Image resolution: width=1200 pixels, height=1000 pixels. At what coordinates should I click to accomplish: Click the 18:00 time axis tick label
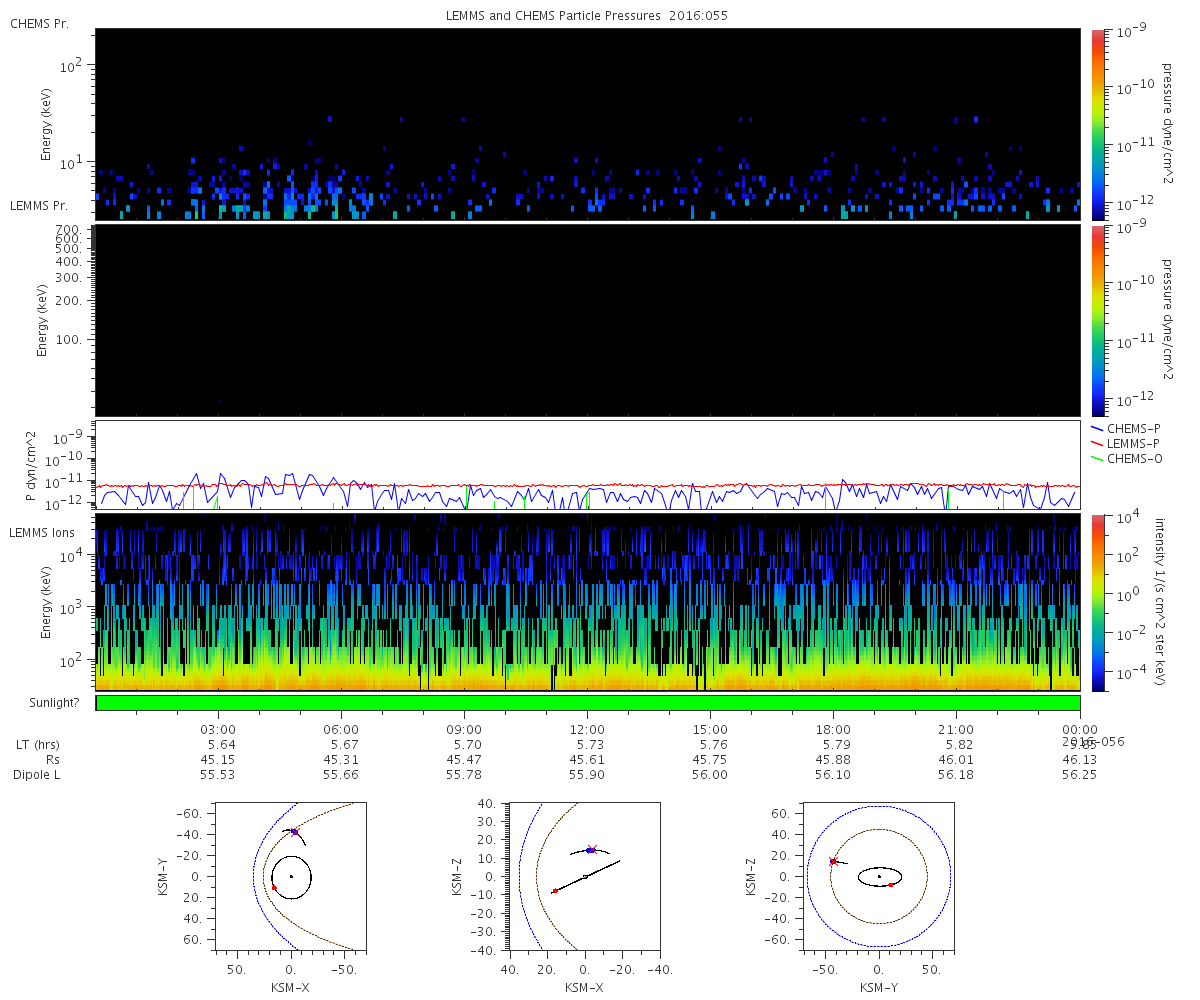833,729
